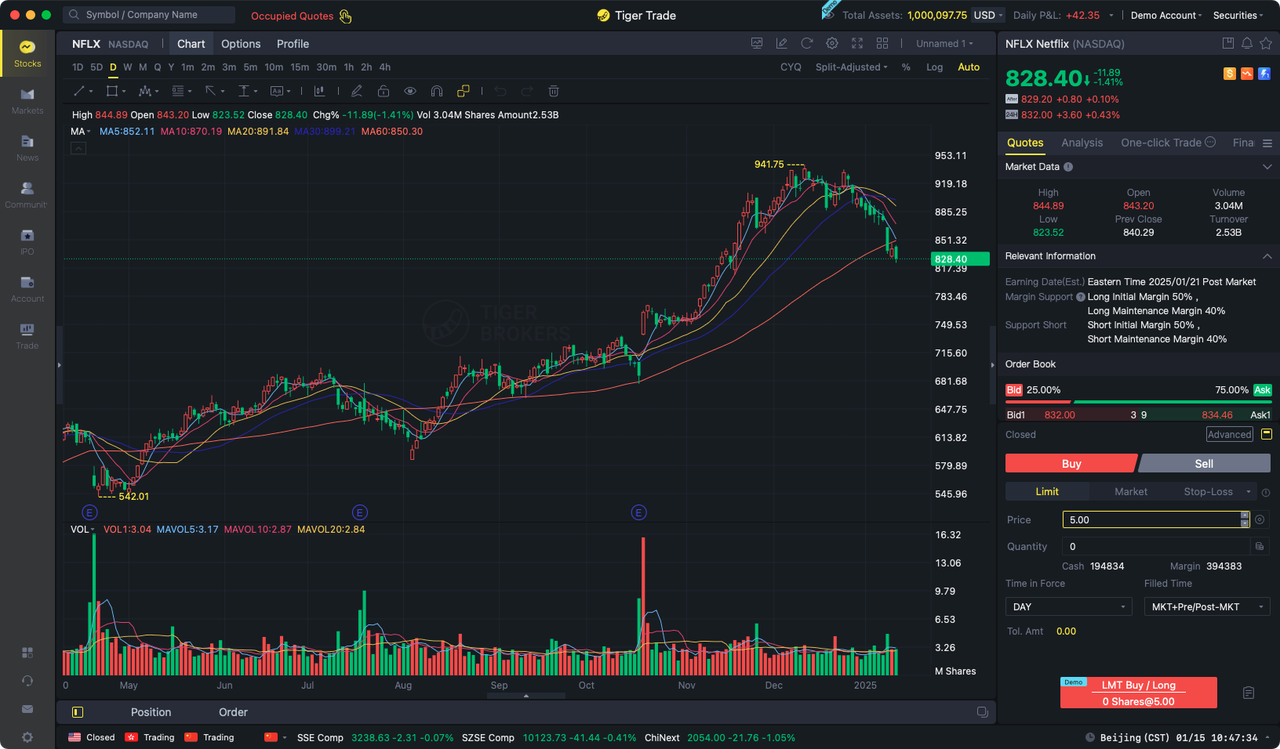Open chart settings gear icon
This screenshot has height=749, width=1280.
tap(832, 44)
